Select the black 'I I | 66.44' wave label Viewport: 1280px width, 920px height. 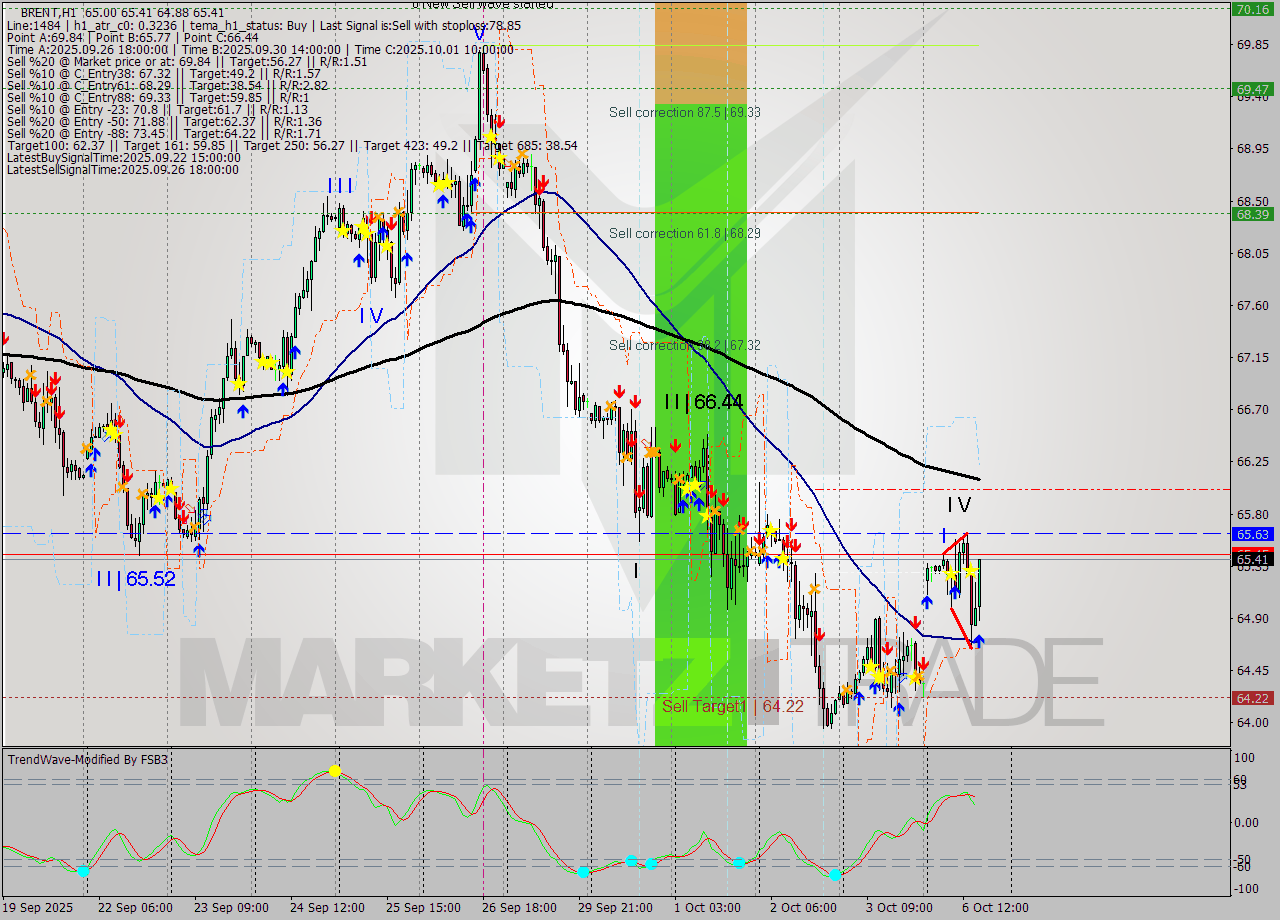[x=704, y=402]
